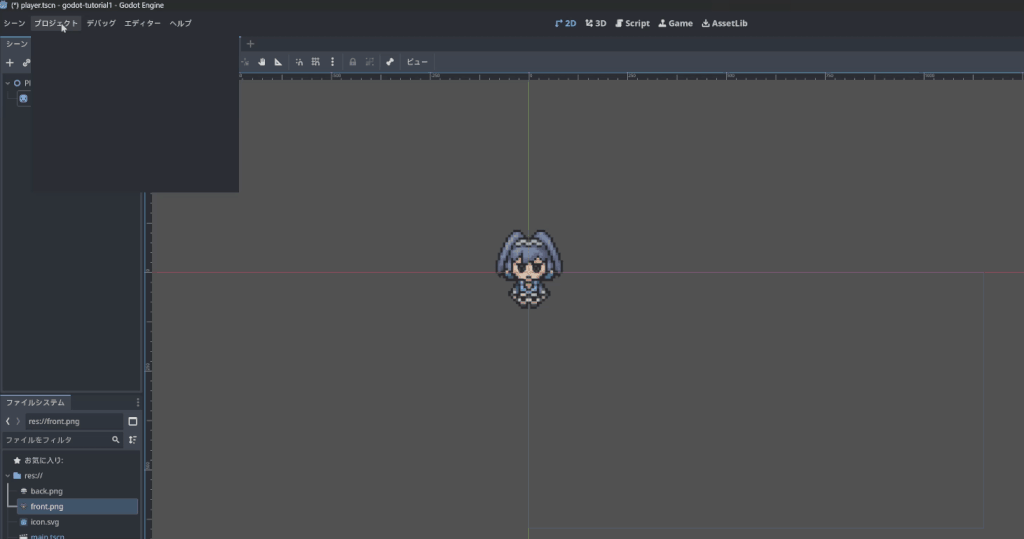Select the res:// folder icon
1024x539 pixels.
tap(17, 476)
